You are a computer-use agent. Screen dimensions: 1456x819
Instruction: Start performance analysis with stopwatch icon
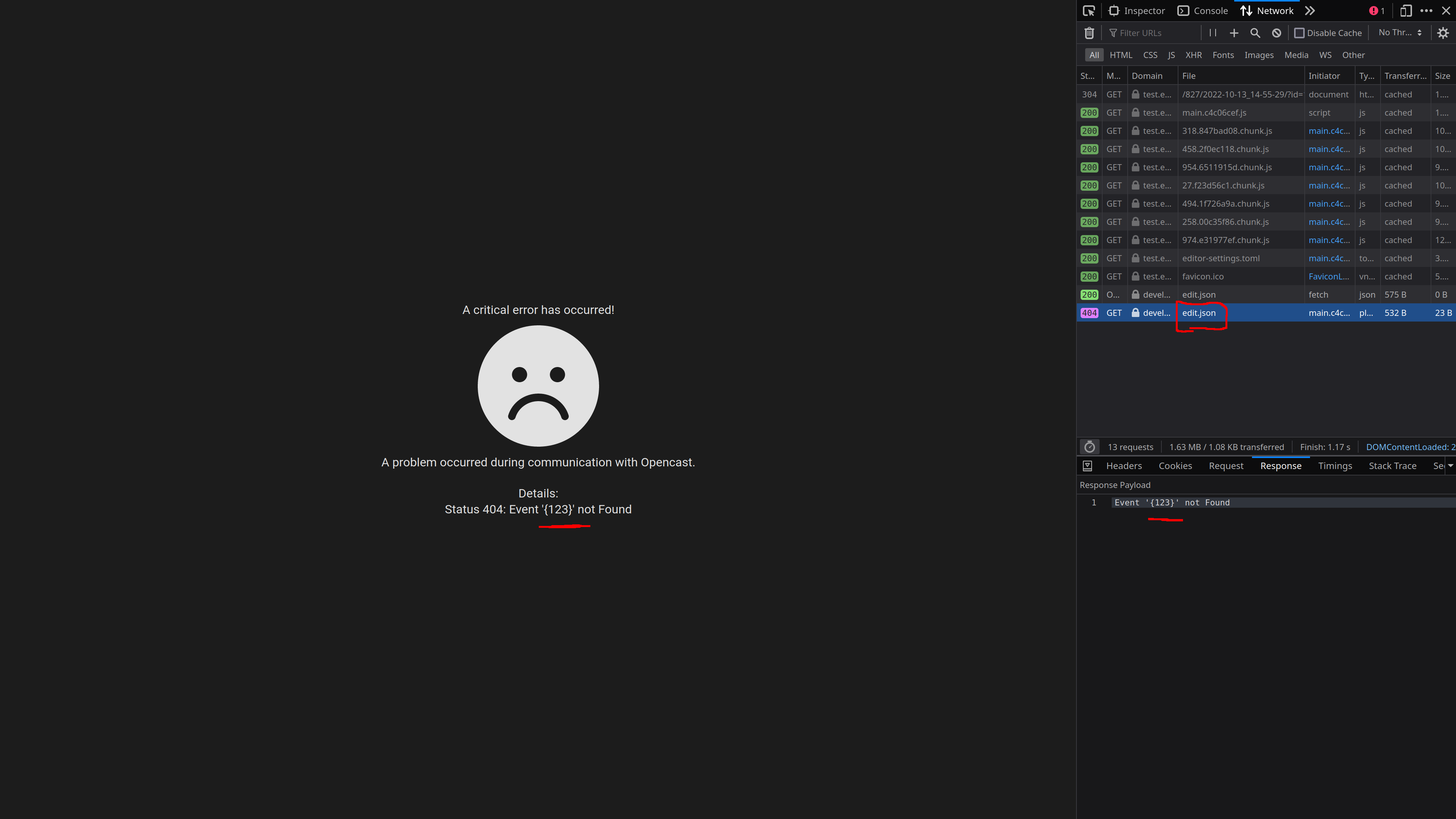pyautogui.click(x=1090, y=447)
